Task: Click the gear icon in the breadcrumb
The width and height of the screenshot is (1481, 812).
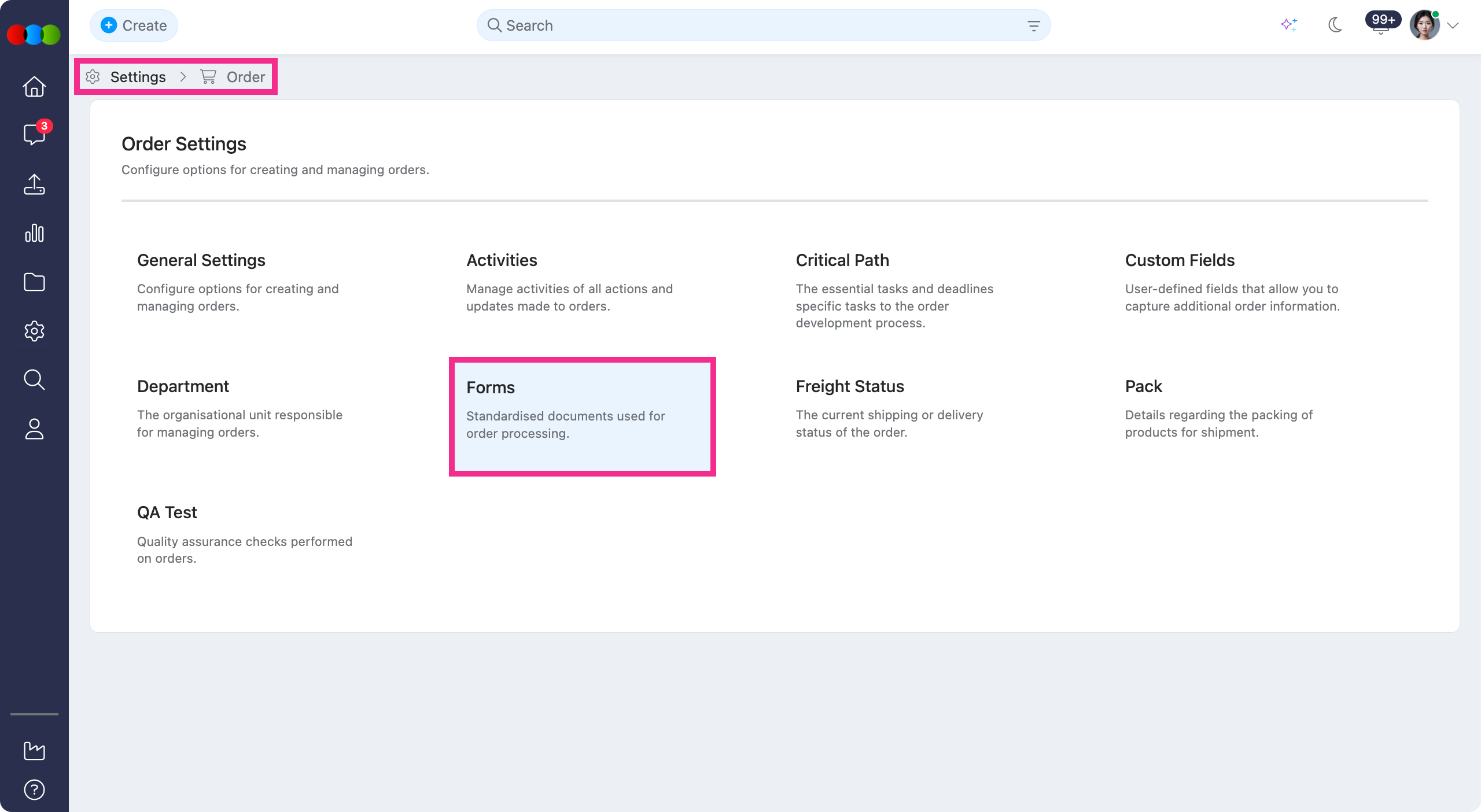Action: [x=93, y=76]
